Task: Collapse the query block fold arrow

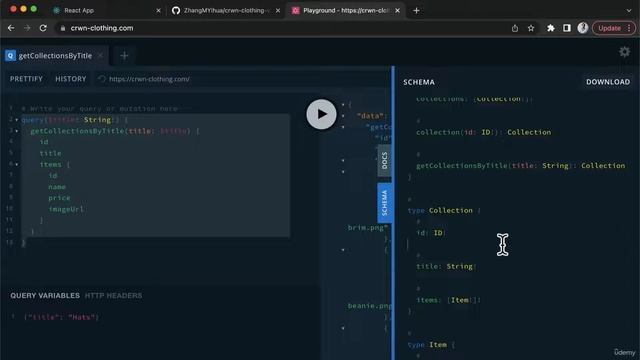Action: (x=17, y=120)
